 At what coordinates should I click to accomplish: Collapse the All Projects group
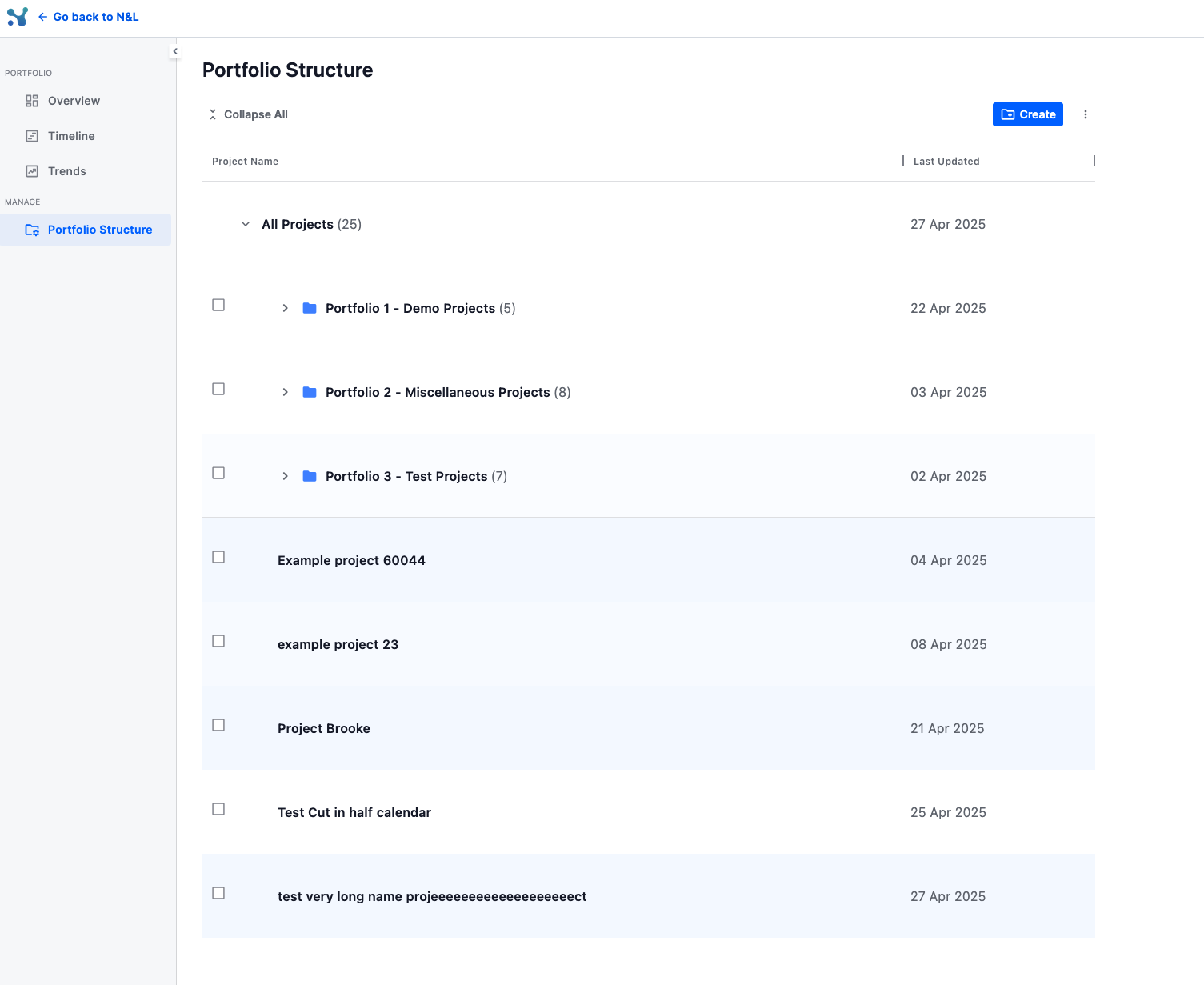(246, 224)
